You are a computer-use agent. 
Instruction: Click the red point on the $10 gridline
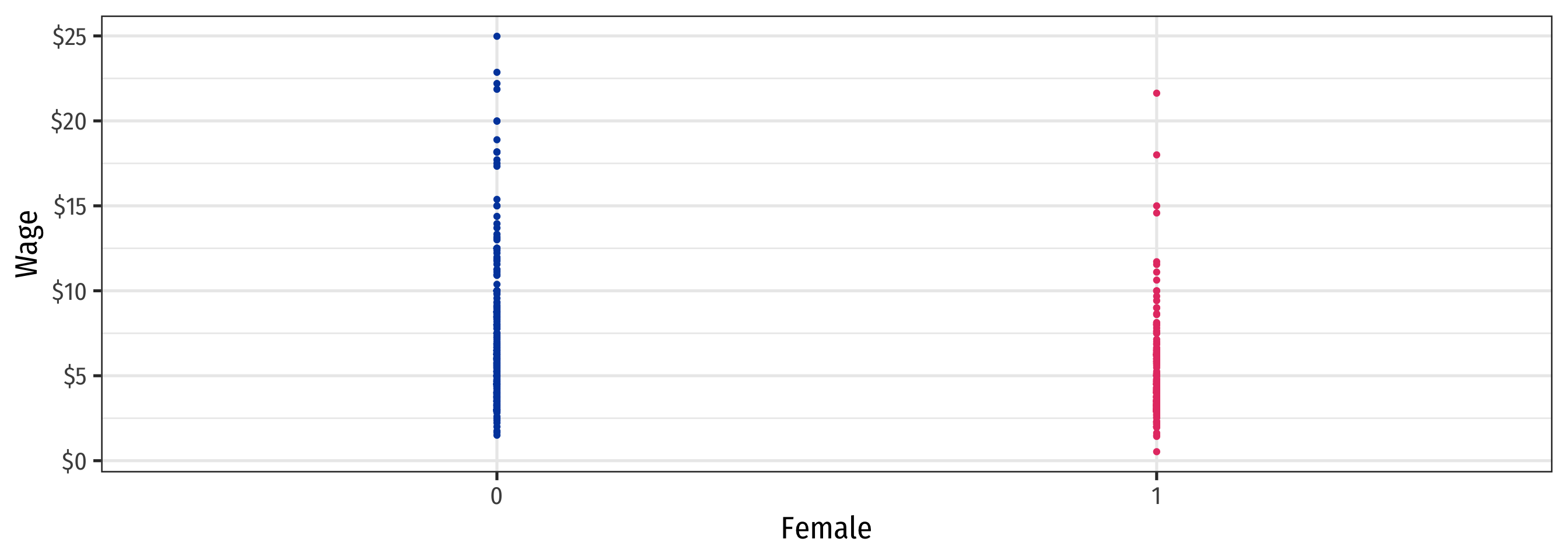pyautogui.click(x=1157, y=291)
